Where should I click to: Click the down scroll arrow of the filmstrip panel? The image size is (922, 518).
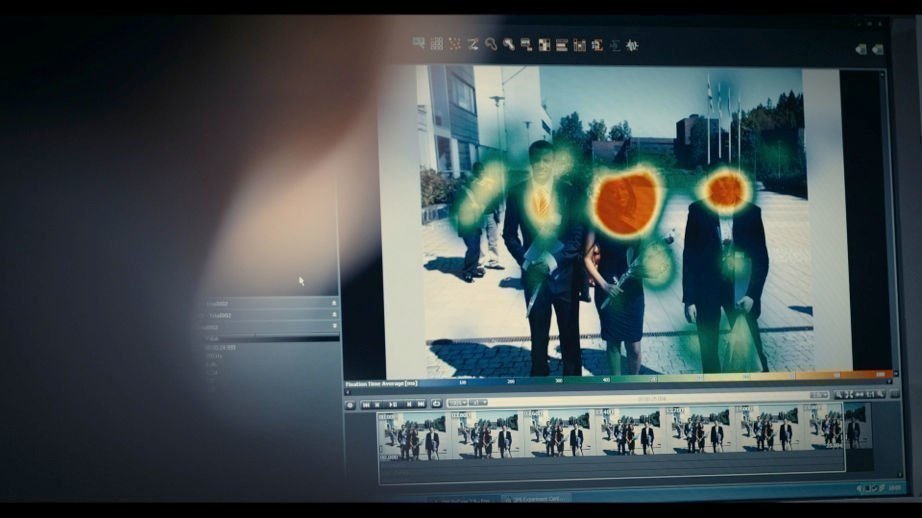pos(900,474)
